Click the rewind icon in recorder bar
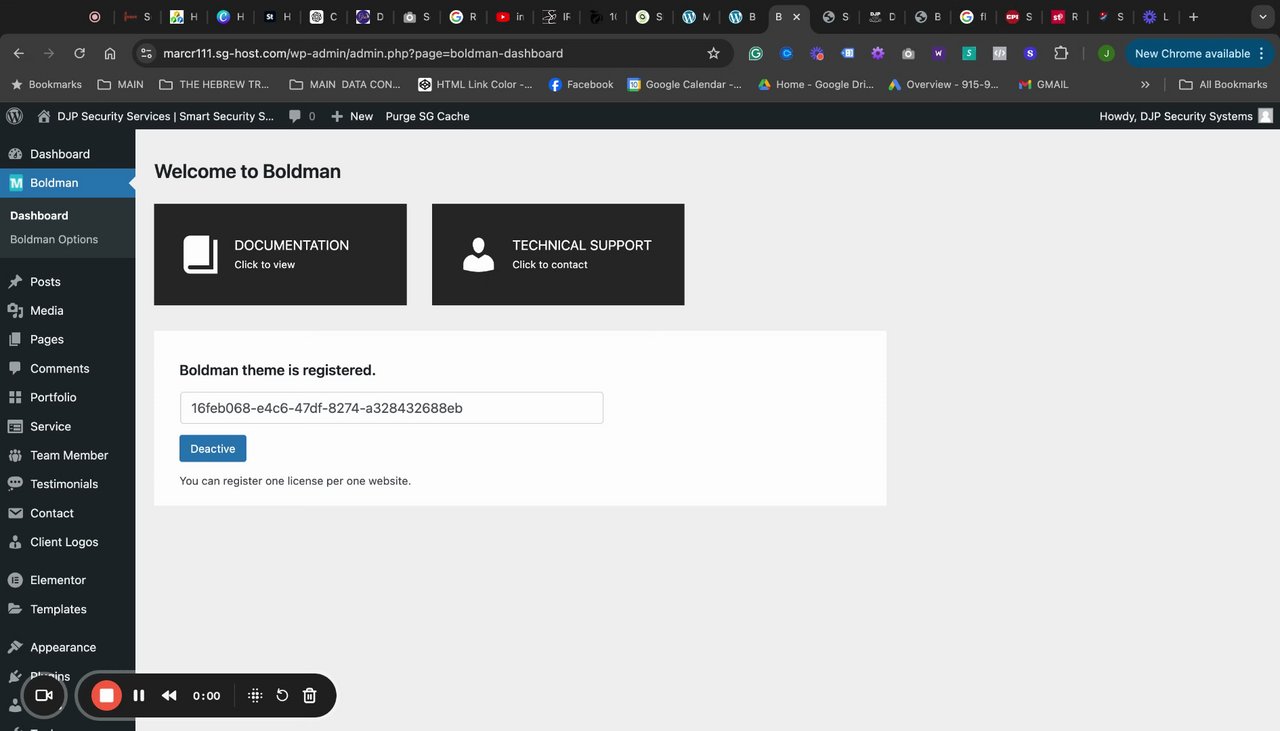 pos(169,695)
